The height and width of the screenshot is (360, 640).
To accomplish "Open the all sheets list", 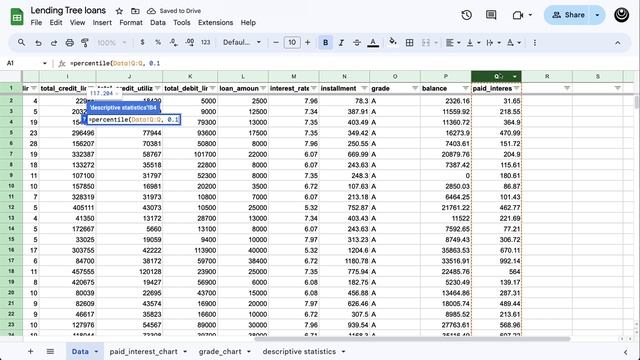I will coord(50,351).
